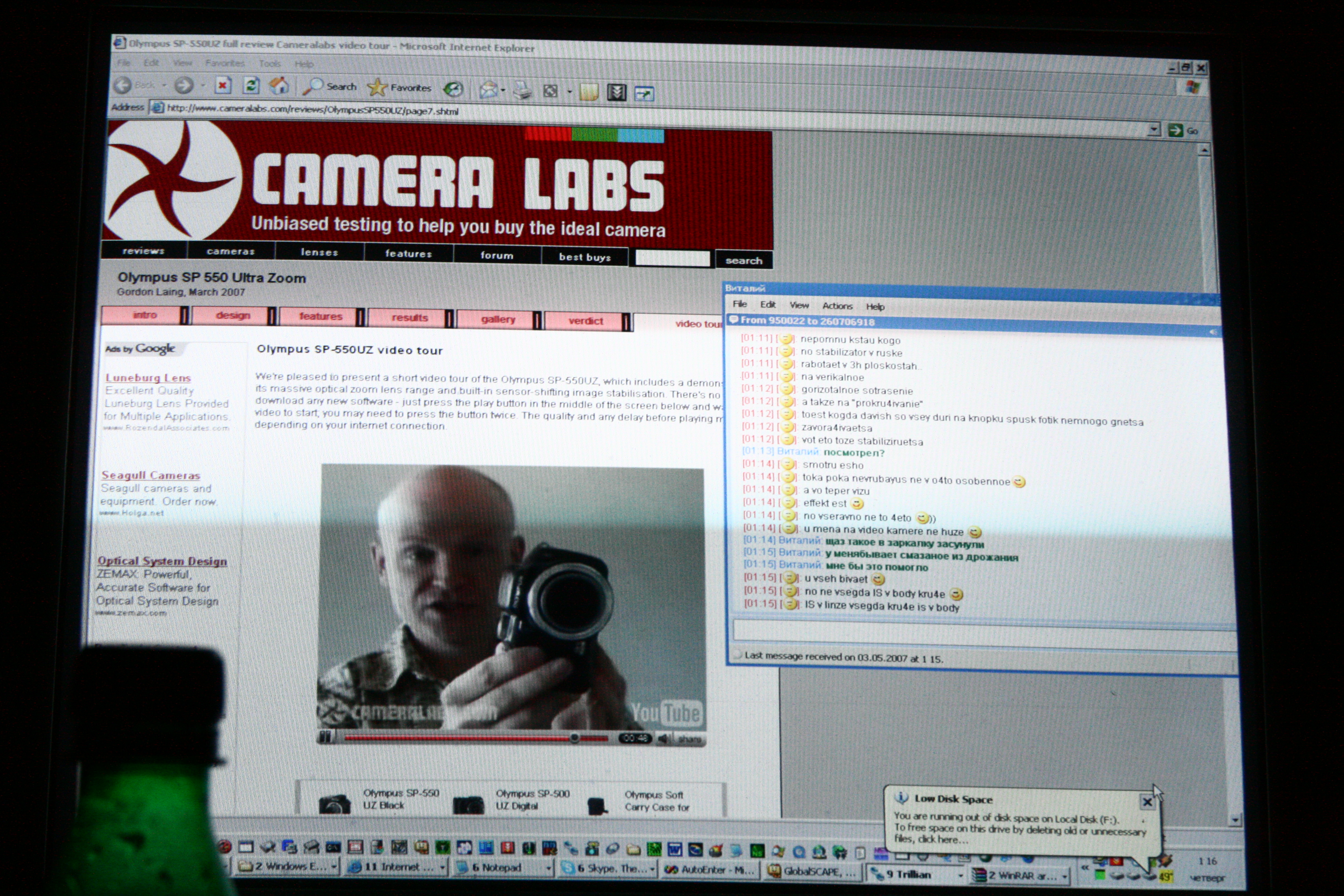
Task: Click the IE vertical scrollbar up arrow
Action: [x=1204, y=150]
